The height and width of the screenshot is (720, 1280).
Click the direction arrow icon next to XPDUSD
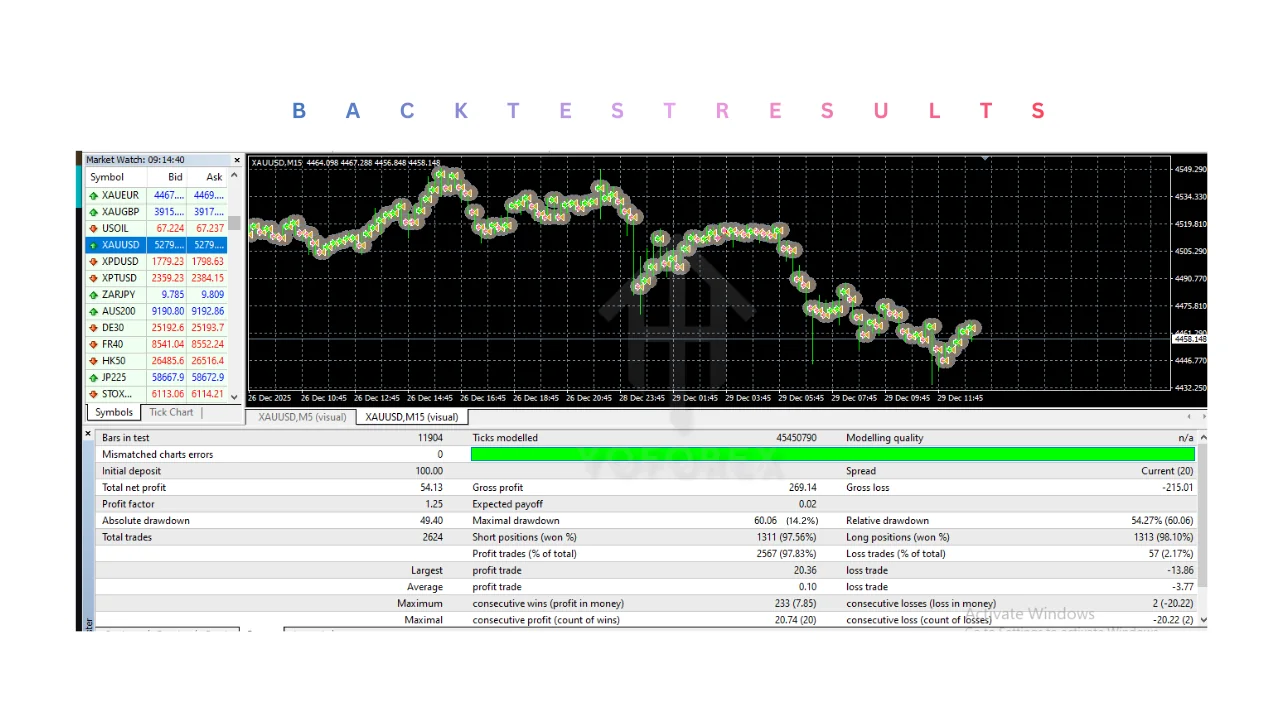click(94, 261)
